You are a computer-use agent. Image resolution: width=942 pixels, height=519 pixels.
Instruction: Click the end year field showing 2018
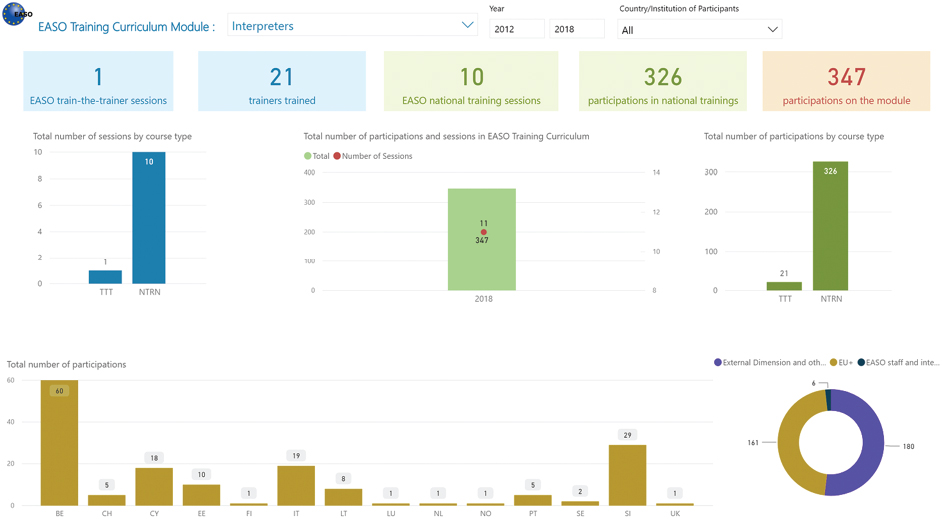click(x=576, y=30)
